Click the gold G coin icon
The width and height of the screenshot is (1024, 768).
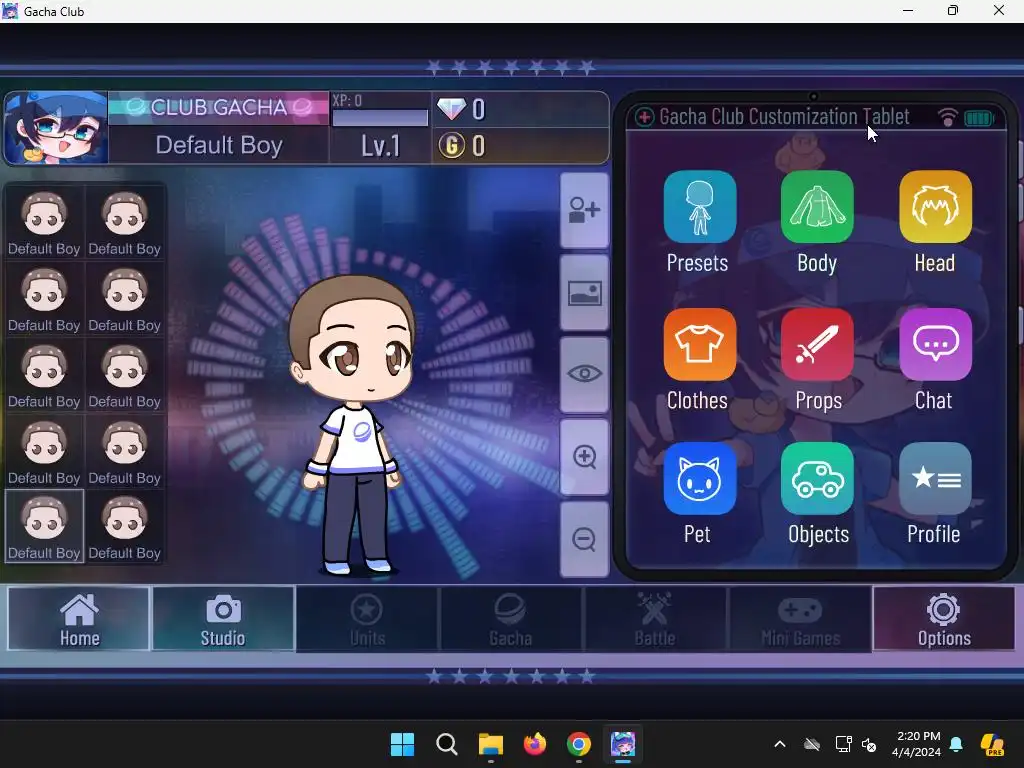click(451, 146)
